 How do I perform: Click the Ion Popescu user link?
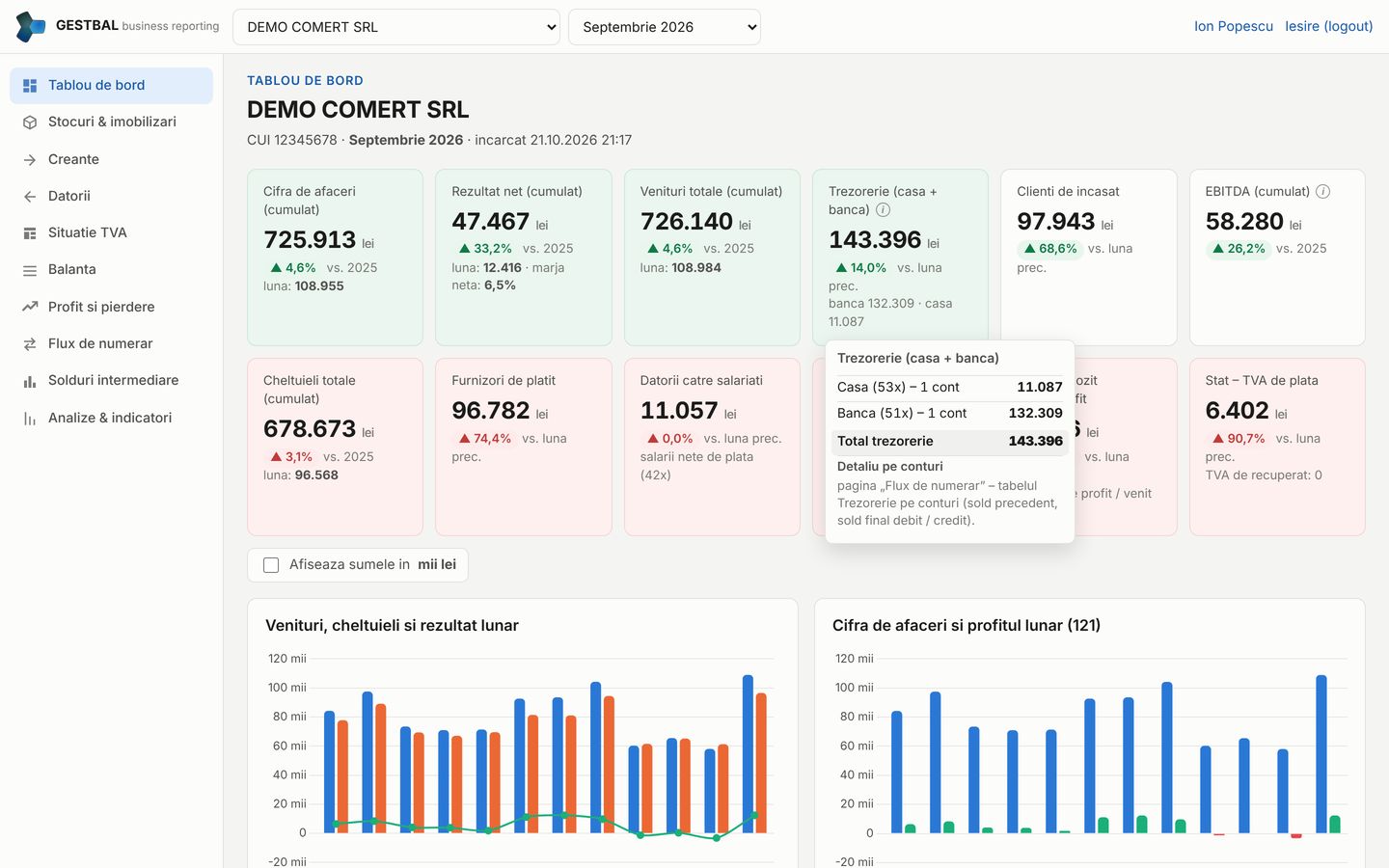point(1233,27)
